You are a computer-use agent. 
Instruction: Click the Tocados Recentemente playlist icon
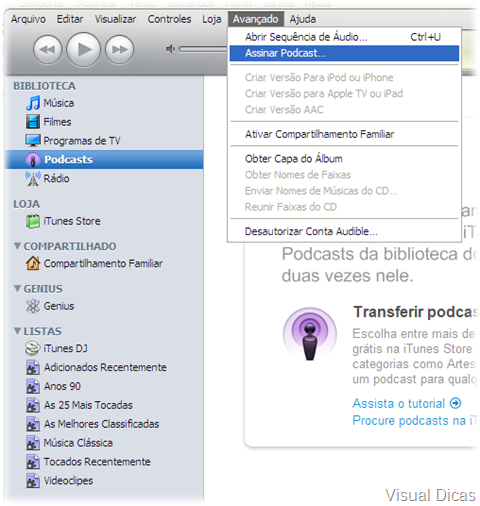point(33,462)
